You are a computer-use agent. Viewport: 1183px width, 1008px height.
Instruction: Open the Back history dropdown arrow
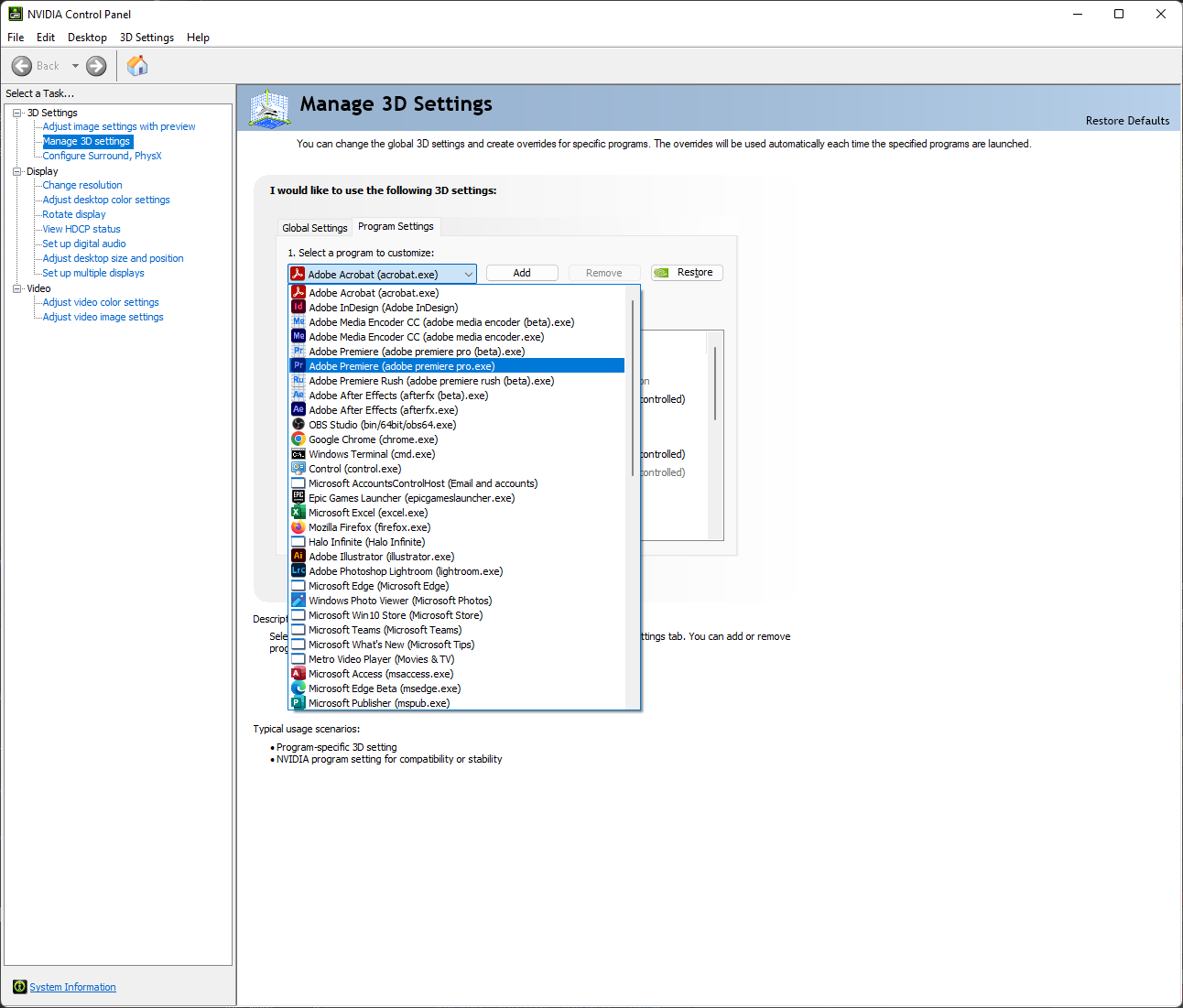[x=75, y=66]
